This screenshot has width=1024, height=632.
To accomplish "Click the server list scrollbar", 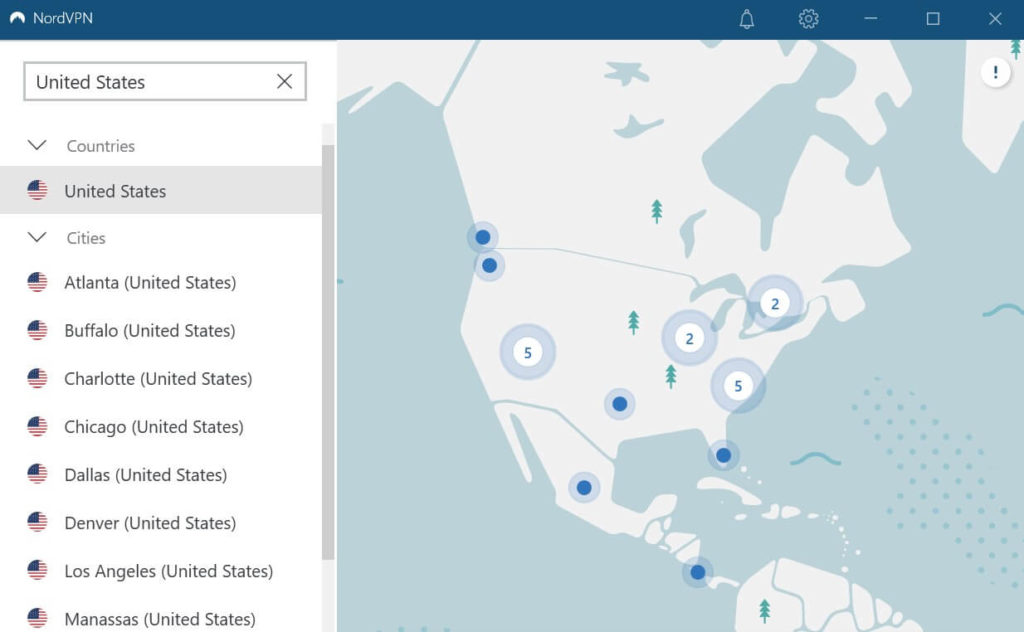I will 328,353.
